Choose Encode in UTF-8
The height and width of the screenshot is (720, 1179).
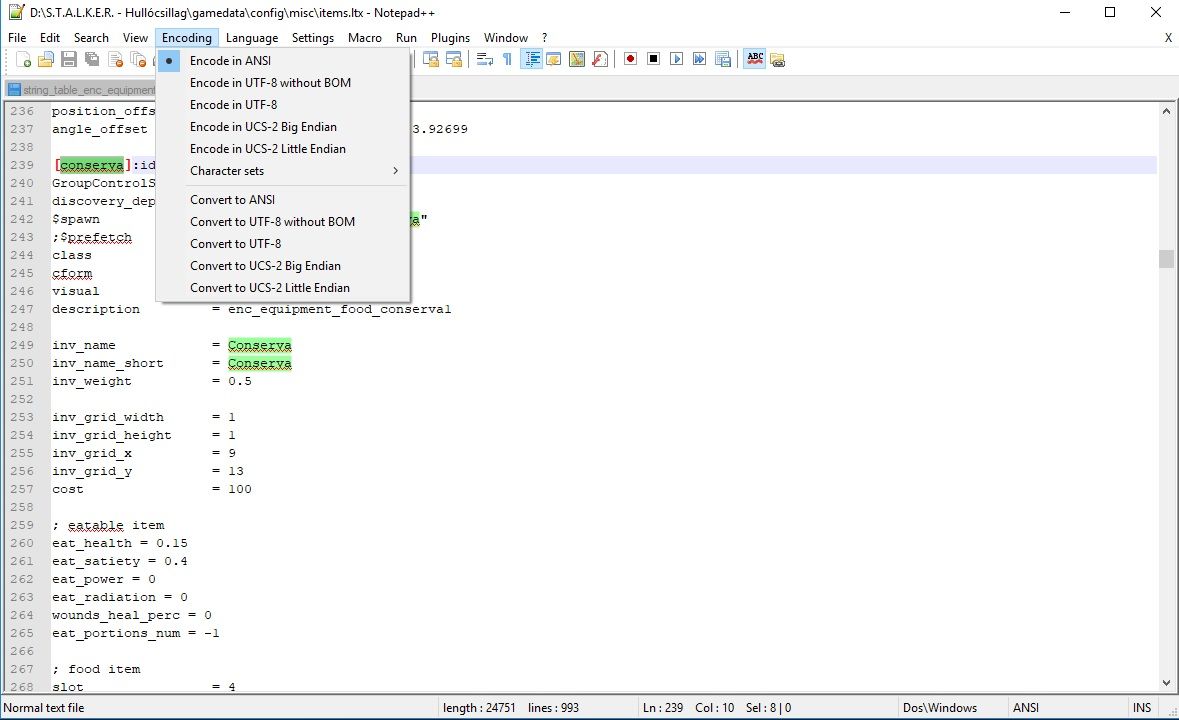[x=283, y=105]
